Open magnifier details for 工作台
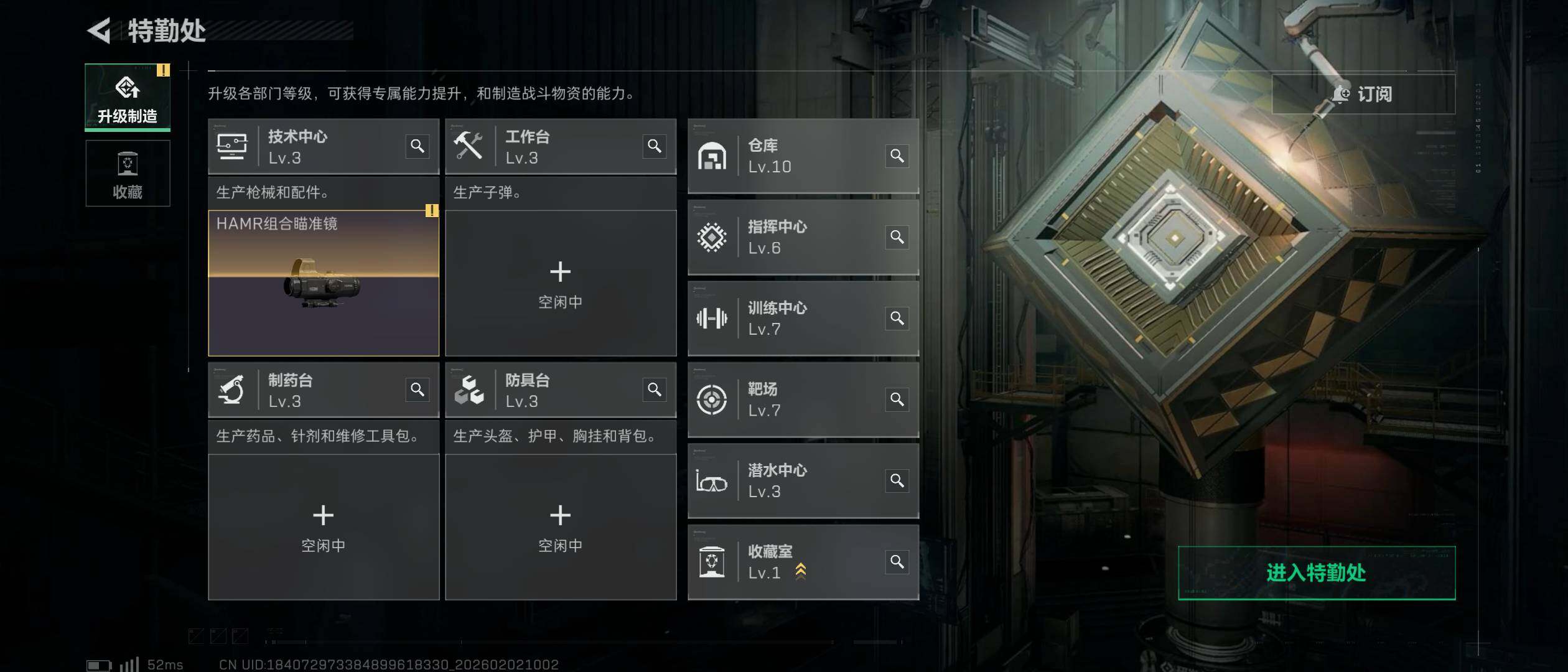Image resolution: width=1568 pixels, height=672 pixels. coord(655,146)
